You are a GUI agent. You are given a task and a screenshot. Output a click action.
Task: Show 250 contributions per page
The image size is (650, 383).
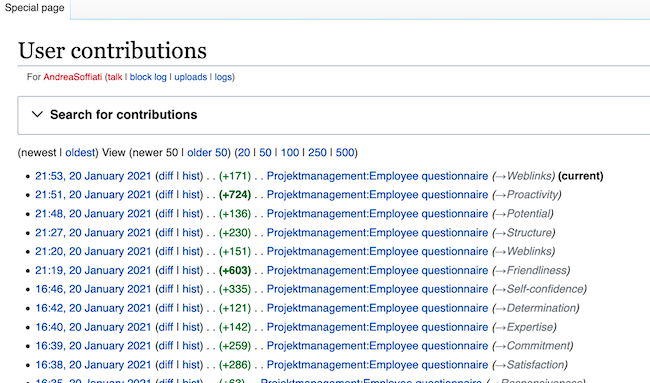tap(317, 153)
